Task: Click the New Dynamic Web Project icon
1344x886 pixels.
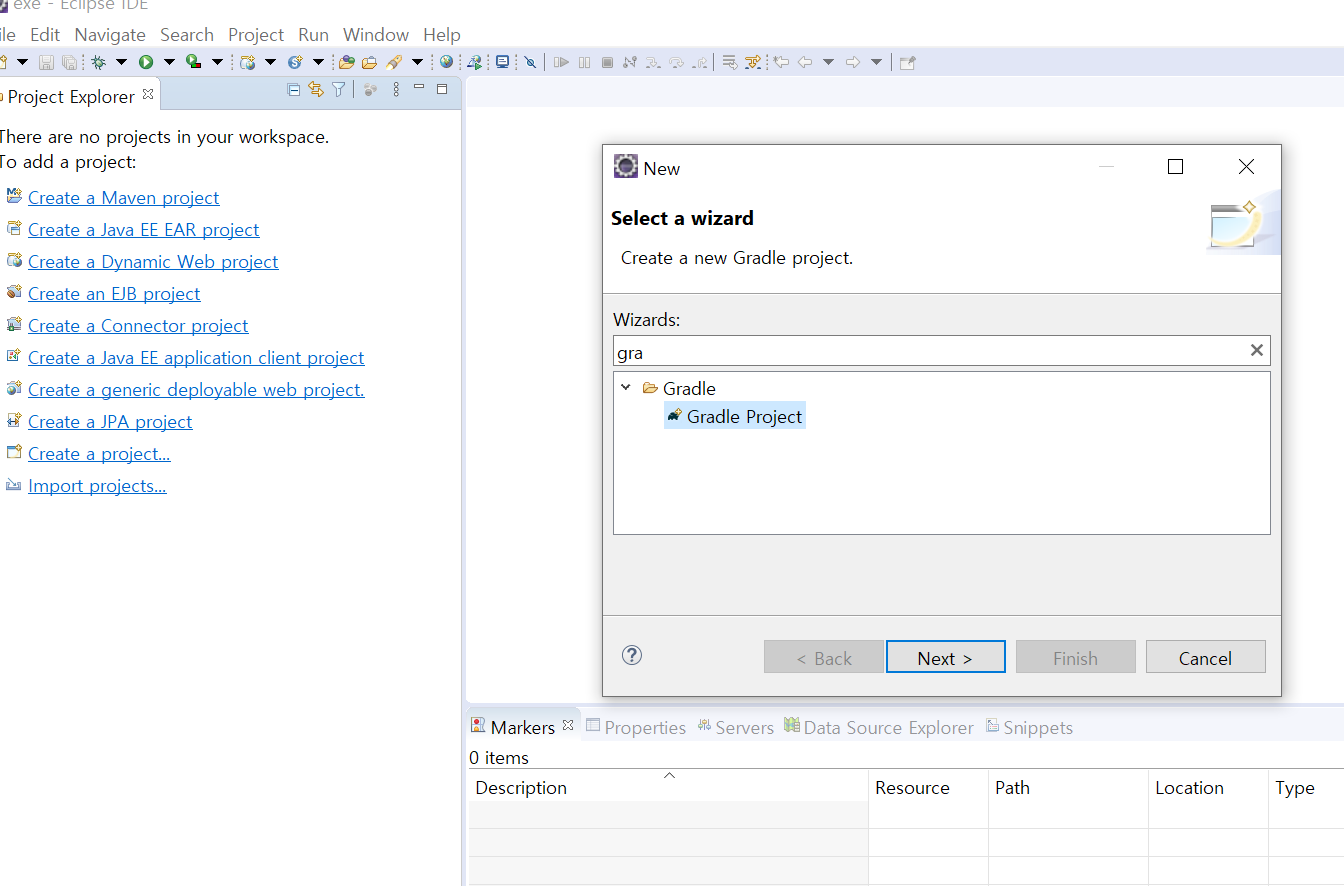Action: coord(247,62)
